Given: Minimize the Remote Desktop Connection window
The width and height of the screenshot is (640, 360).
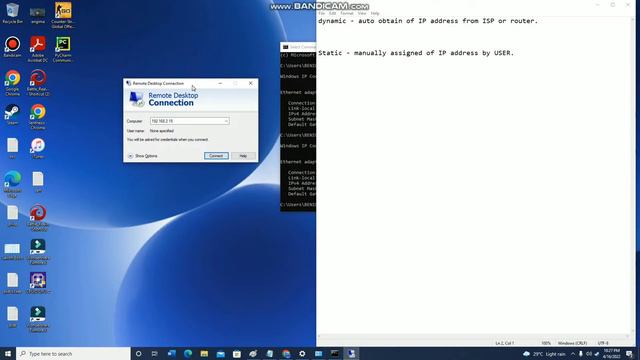Looking at the screenshot, I should 220,83.
